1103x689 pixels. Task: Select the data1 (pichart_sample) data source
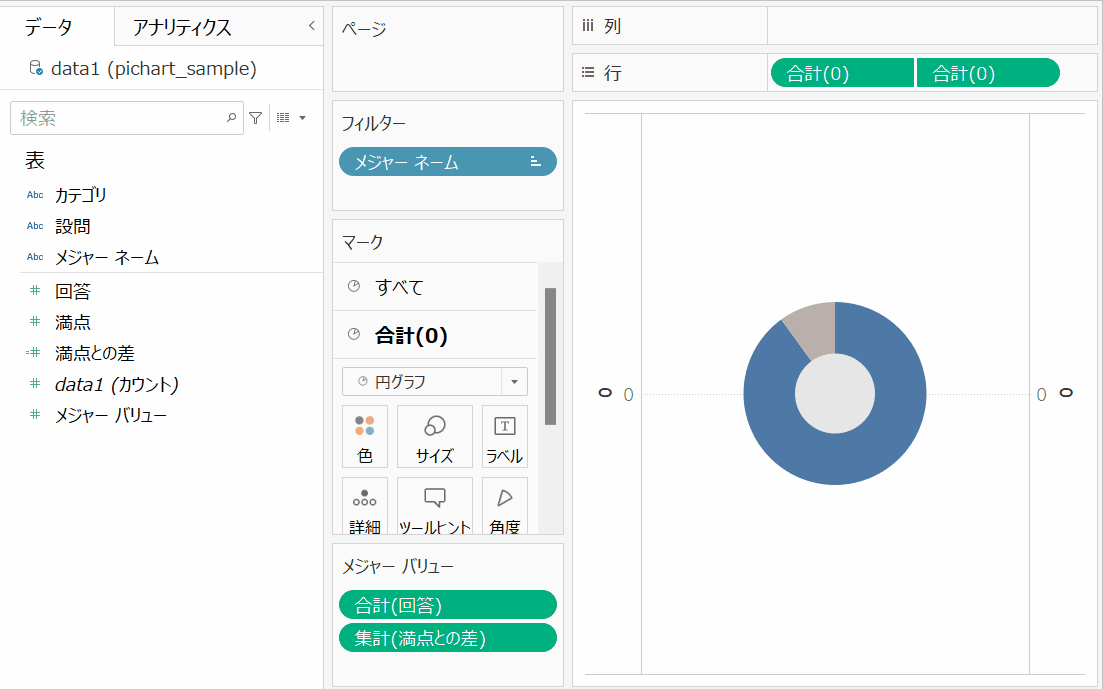click(x=153, y=68)
